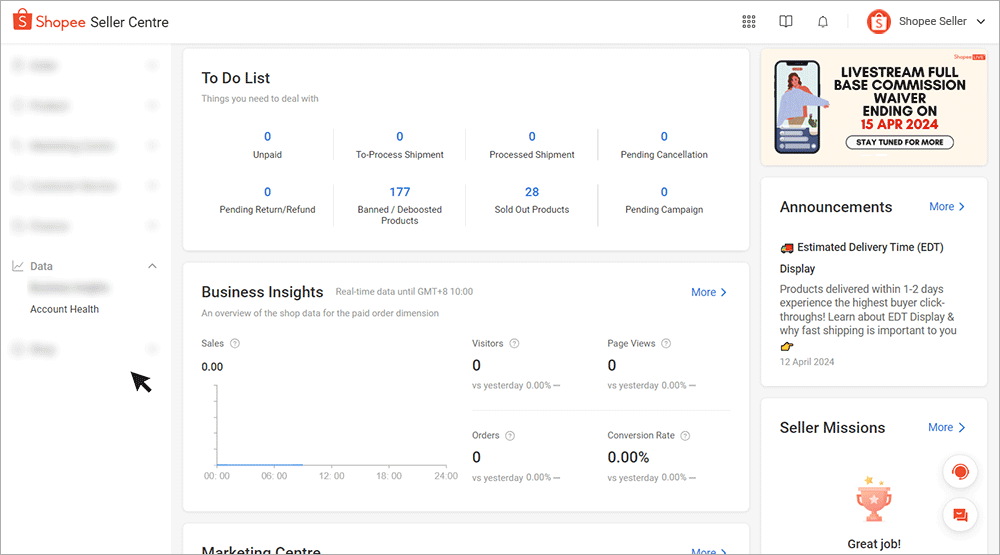Image resolution: width=1000 pixels, height=555 pixels.
Task: Open Account Health in the sidebar
Action: coord(64,309)
